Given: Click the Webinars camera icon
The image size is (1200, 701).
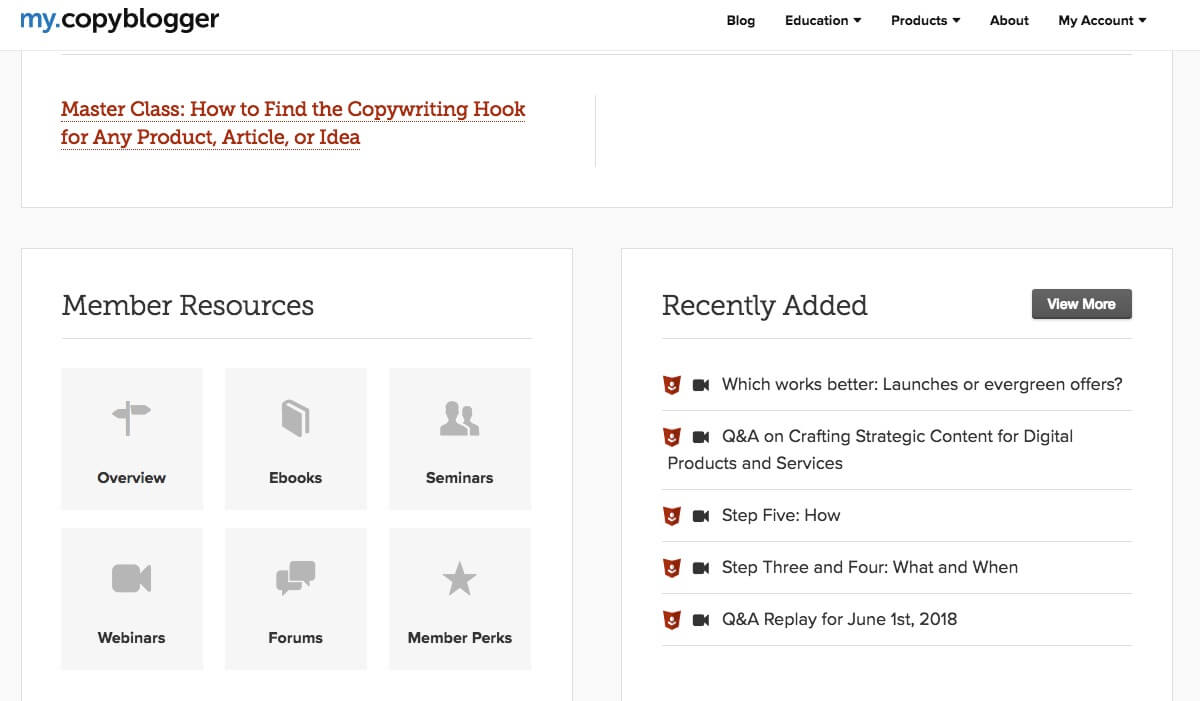Looking at the screenshot, I should point(131,578).
